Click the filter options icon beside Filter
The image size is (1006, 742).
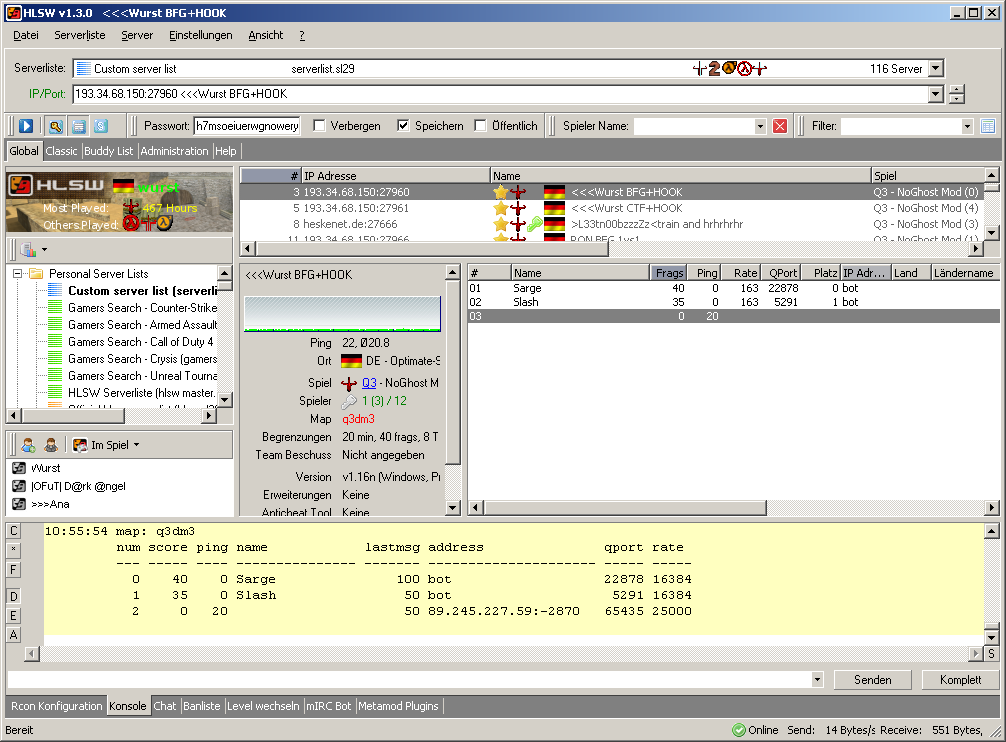[x=988, y=126]
